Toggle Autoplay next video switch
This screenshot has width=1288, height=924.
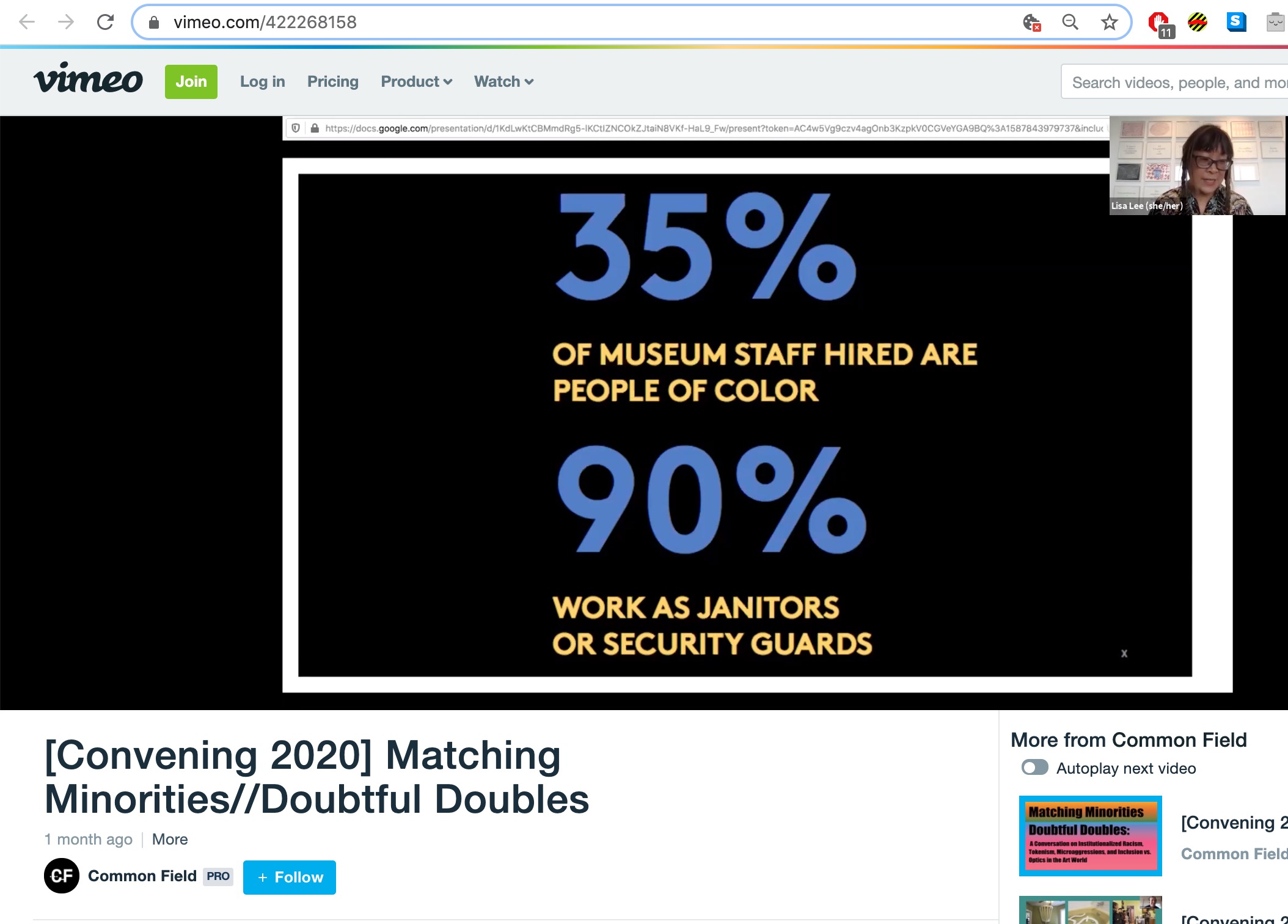click(1034, 768)
